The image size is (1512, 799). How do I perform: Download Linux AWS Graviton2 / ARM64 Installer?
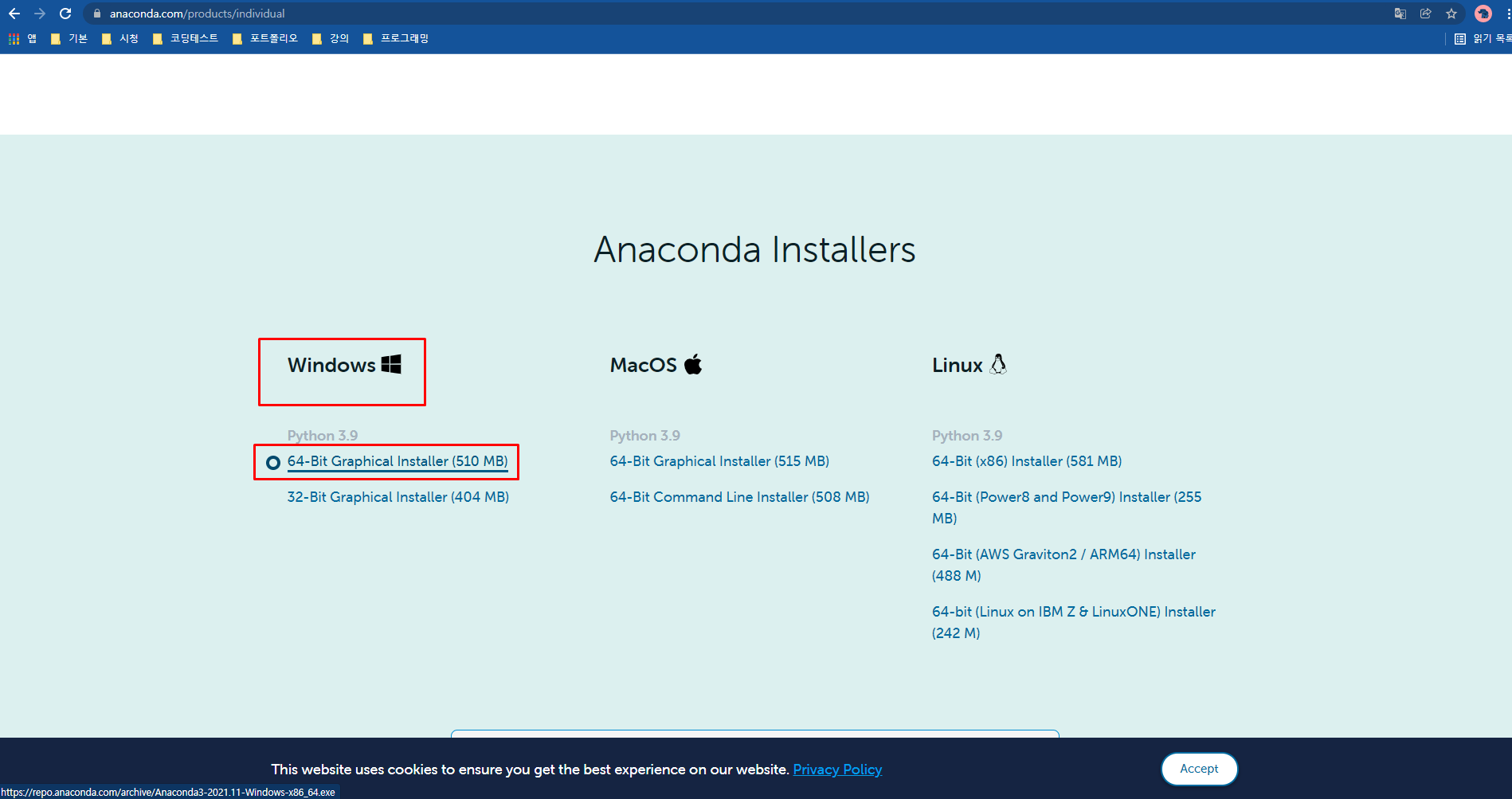pyautogui.click(x=1063, y=565)
